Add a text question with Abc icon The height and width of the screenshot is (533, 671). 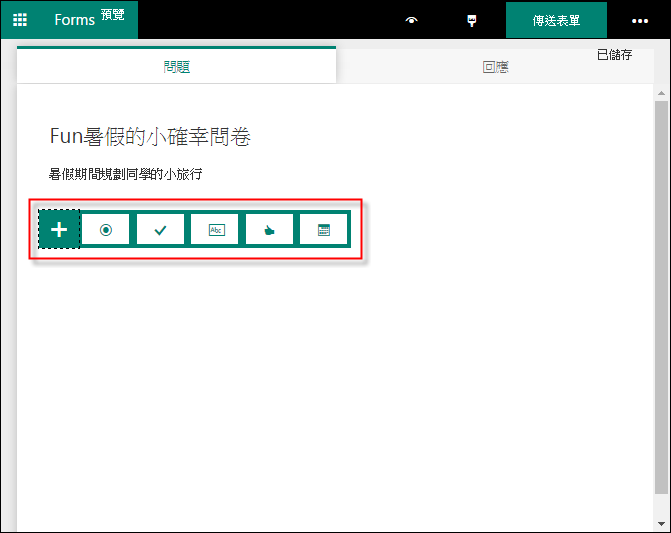pos(215,230)
